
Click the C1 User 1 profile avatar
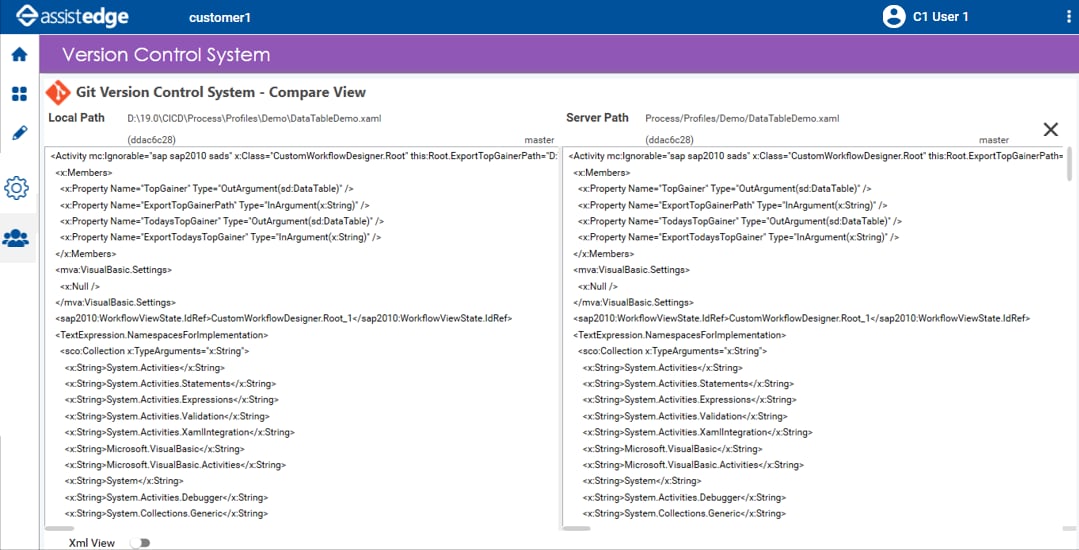tap(894, 17)
